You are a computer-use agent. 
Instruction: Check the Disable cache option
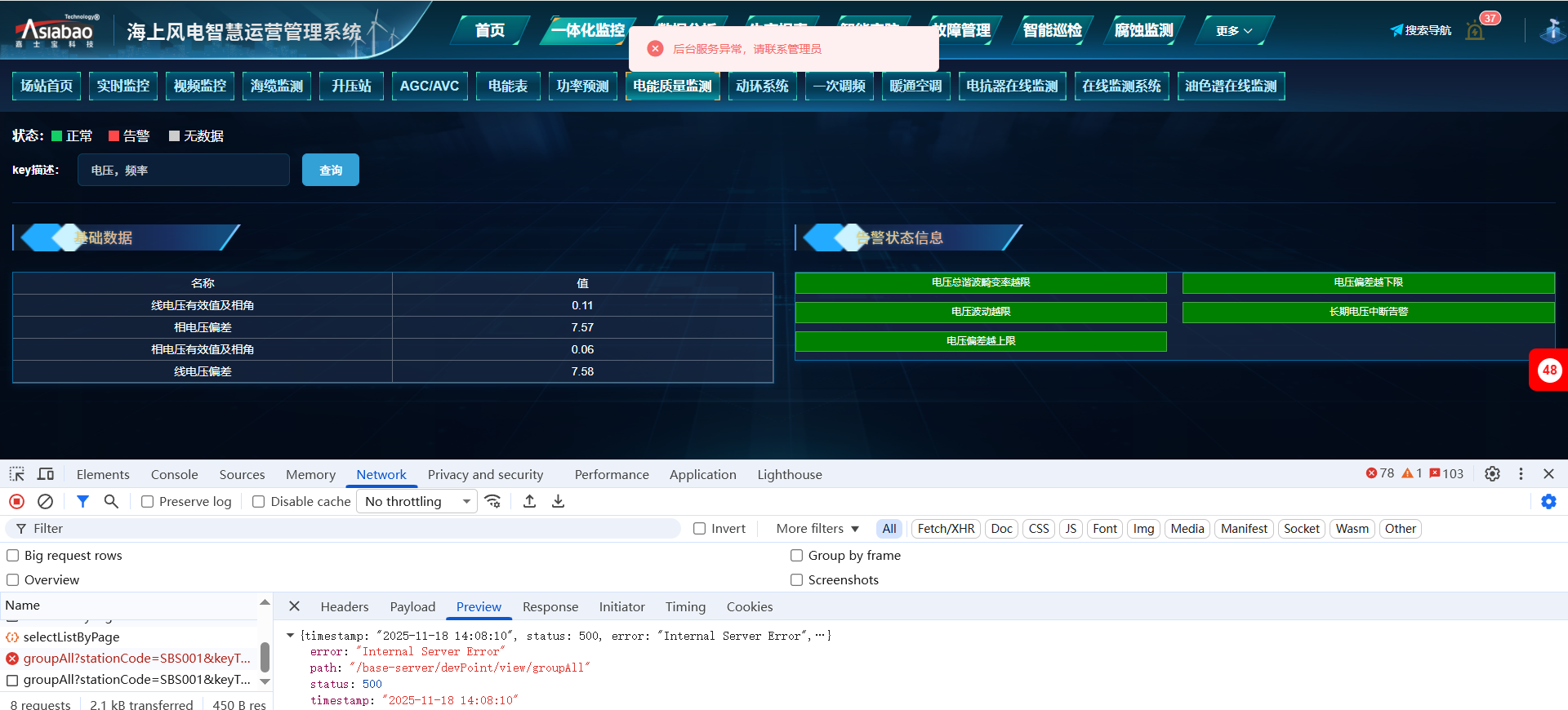click(x=259, y=502)
